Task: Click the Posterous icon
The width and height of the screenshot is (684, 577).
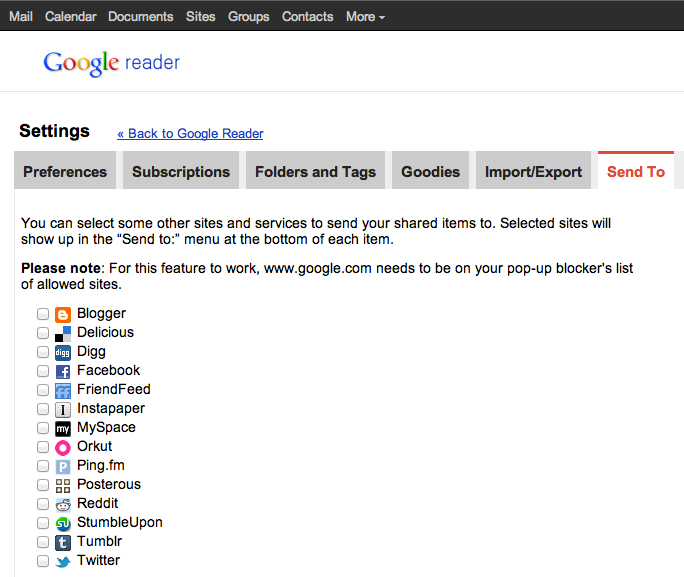Action: (63, 485)
